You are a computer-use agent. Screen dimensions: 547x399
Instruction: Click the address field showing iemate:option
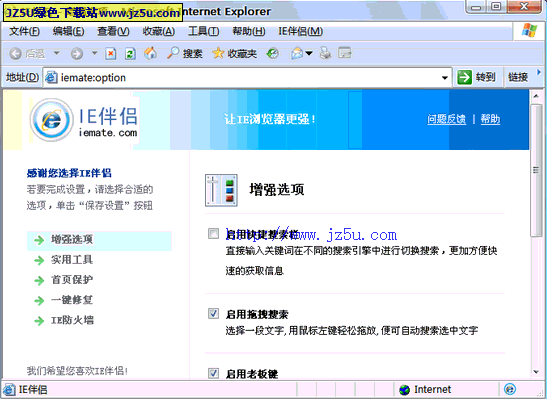[x=248, y=77]
